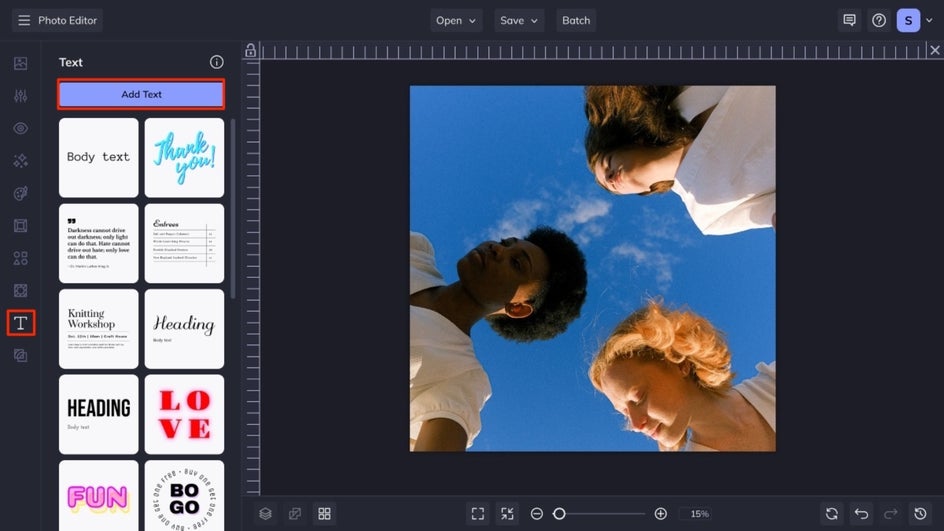Screen dimensions: 944x531
Task: Open the edit history icon
Action: click(x=921, y=514)
